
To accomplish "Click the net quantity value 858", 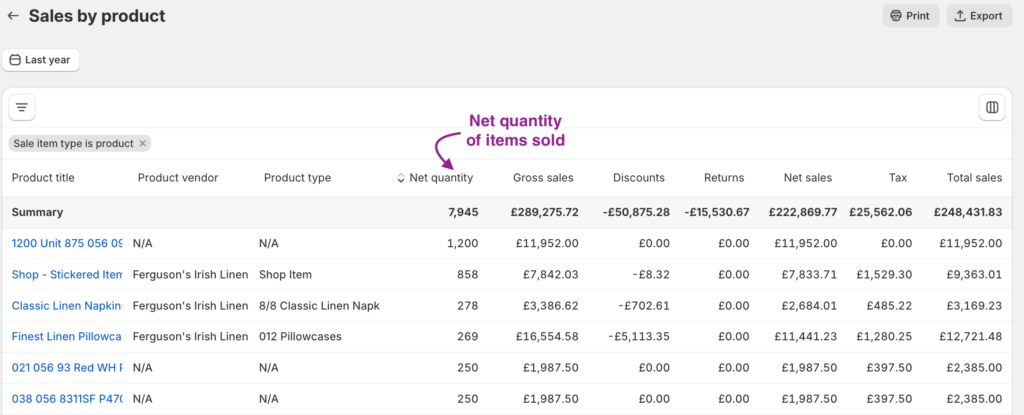I will (x=468, y=274).
